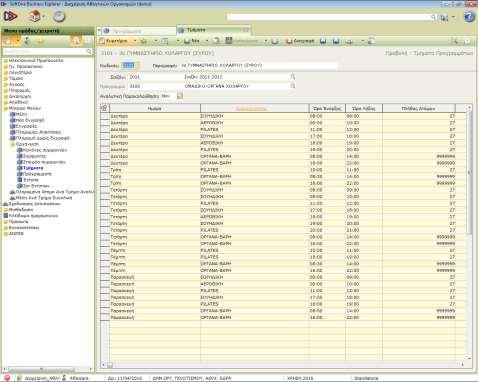Open the house company icon in the top bar
The width and height of the screenshot is (478, 382).
(x=35, y=16)
